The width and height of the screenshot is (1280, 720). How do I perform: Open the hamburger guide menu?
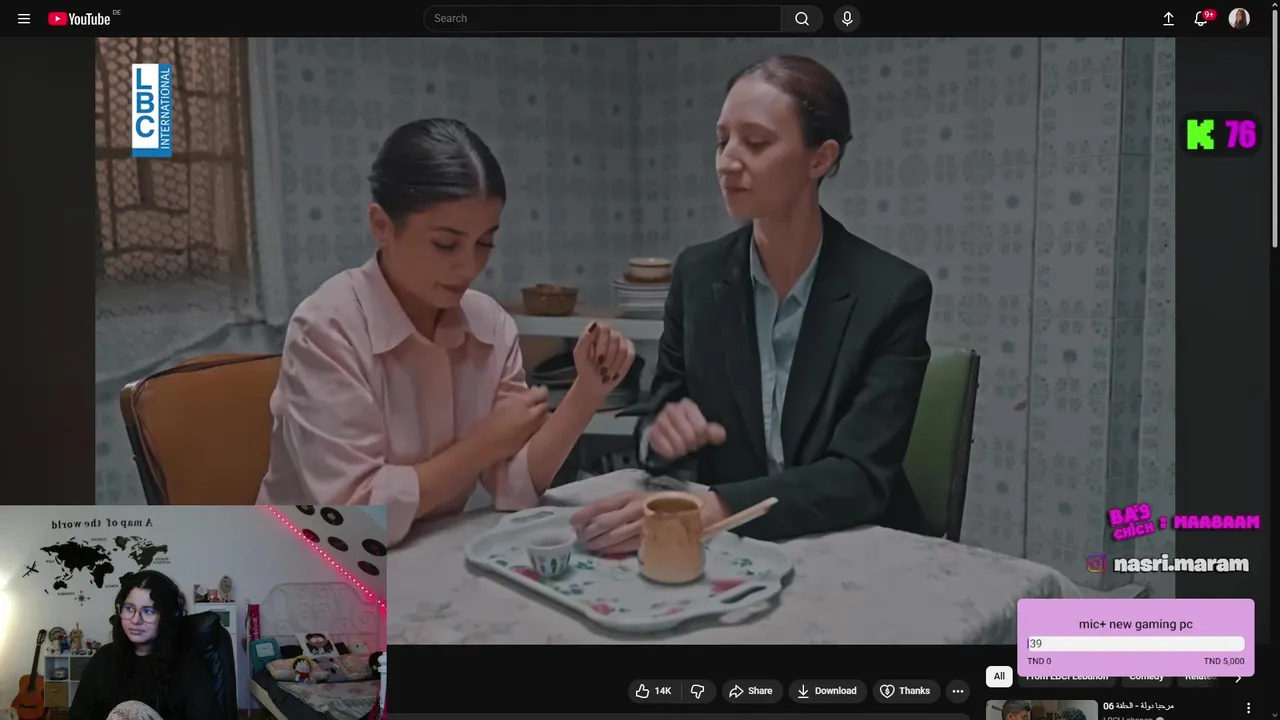click(x=24, y=19)
